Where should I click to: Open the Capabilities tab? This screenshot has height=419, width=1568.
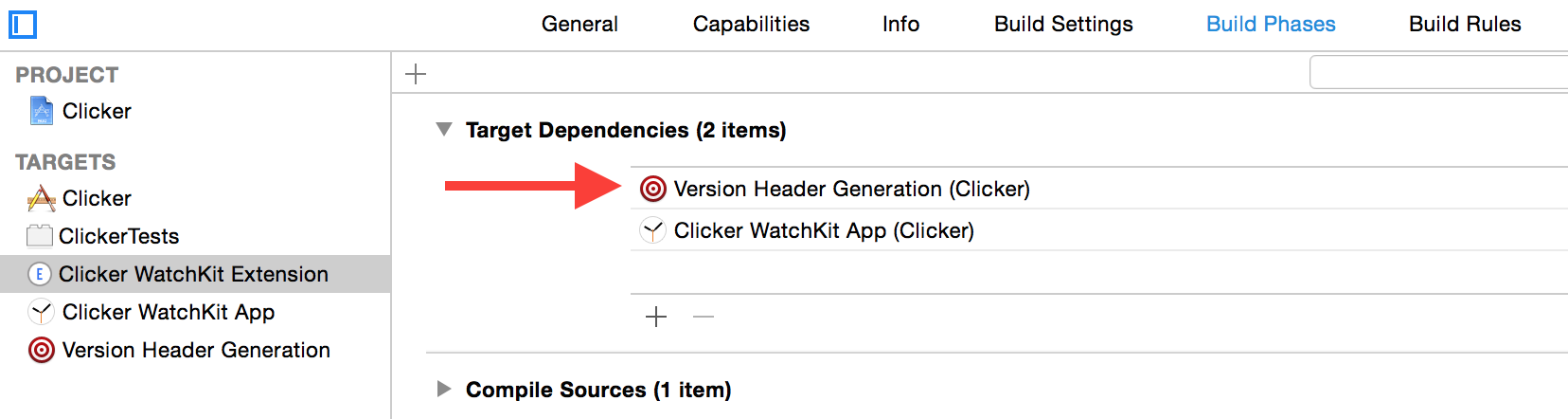(x=751, y=25)
